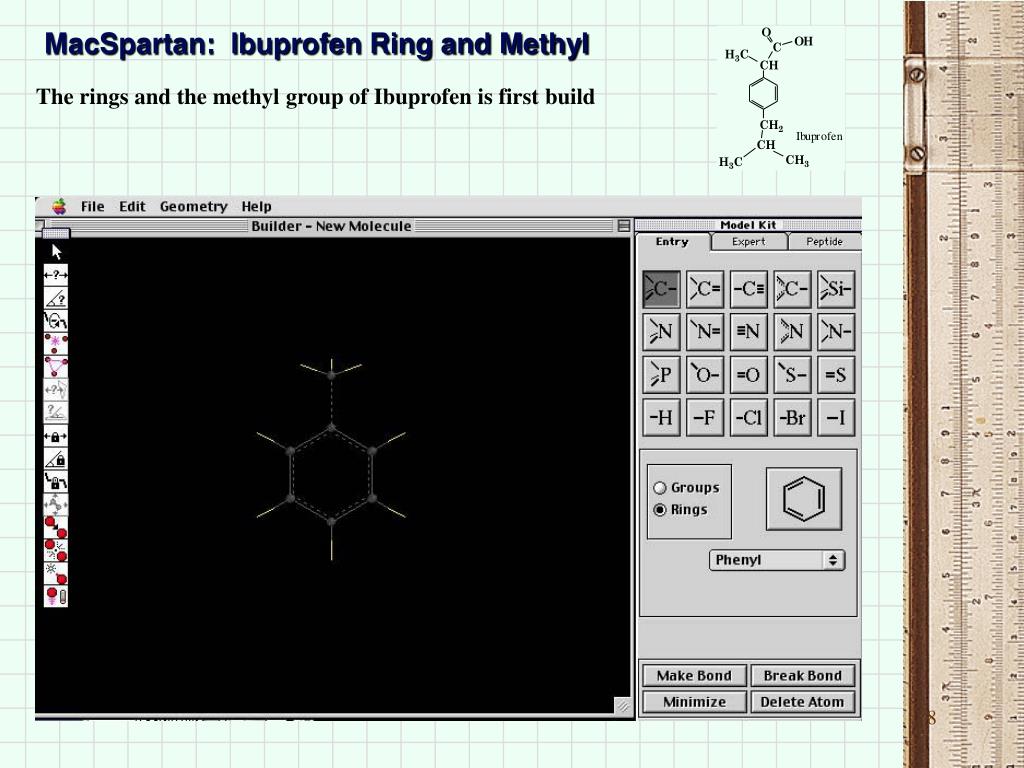Select the define point tool with pink star
The width and height of the screenshot is (1024, 768).
pos(56,344)
